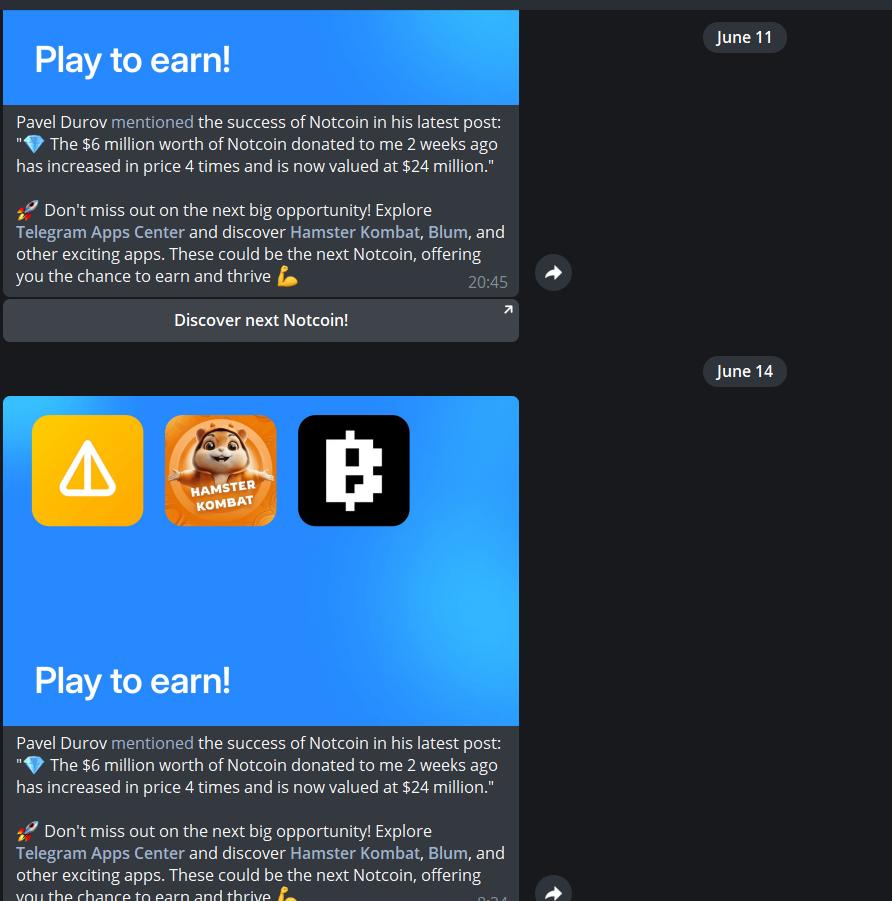892x901 pixels.
Task: Click the Play to earn! heading in the June 14 banner
Action: pyautogui.click(x=132, y=681)
